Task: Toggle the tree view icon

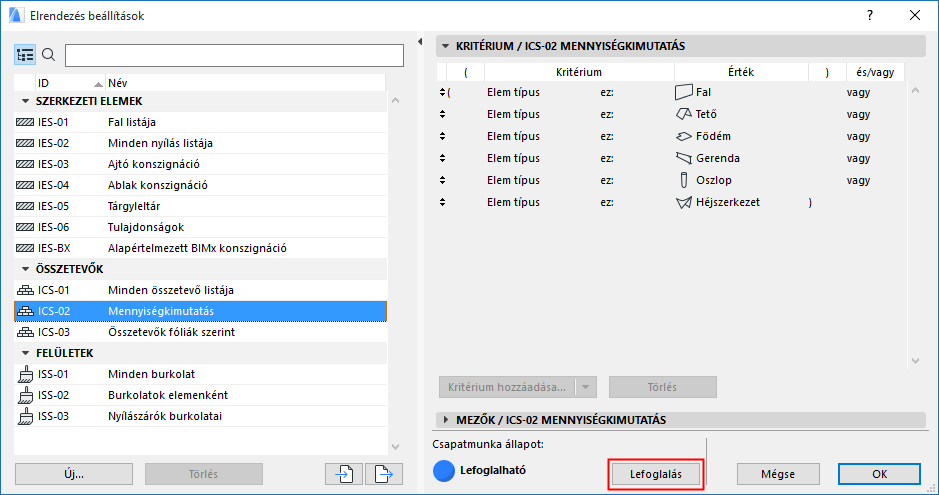Action: (25, 55)
